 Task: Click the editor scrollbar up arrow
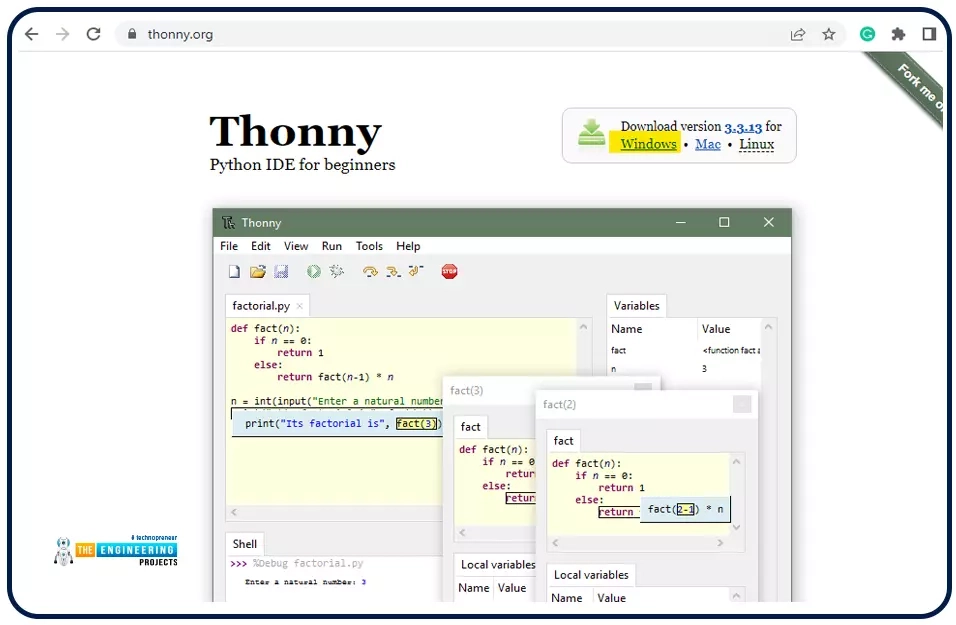coord(583,327)
